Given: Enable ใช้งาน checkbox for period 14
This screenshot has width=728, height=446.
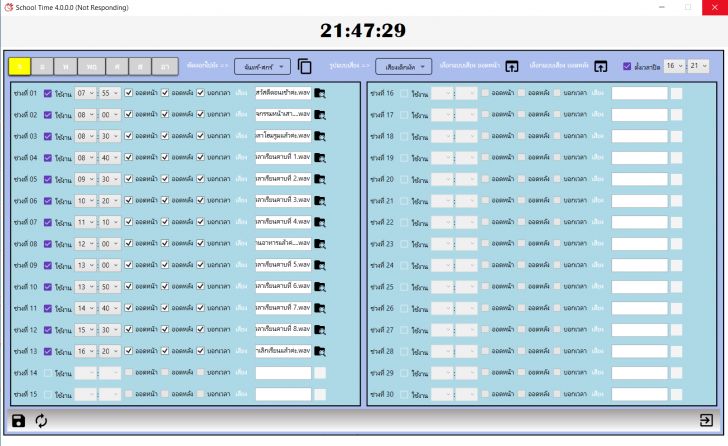Looking at the screenshot, I should 47,373.
